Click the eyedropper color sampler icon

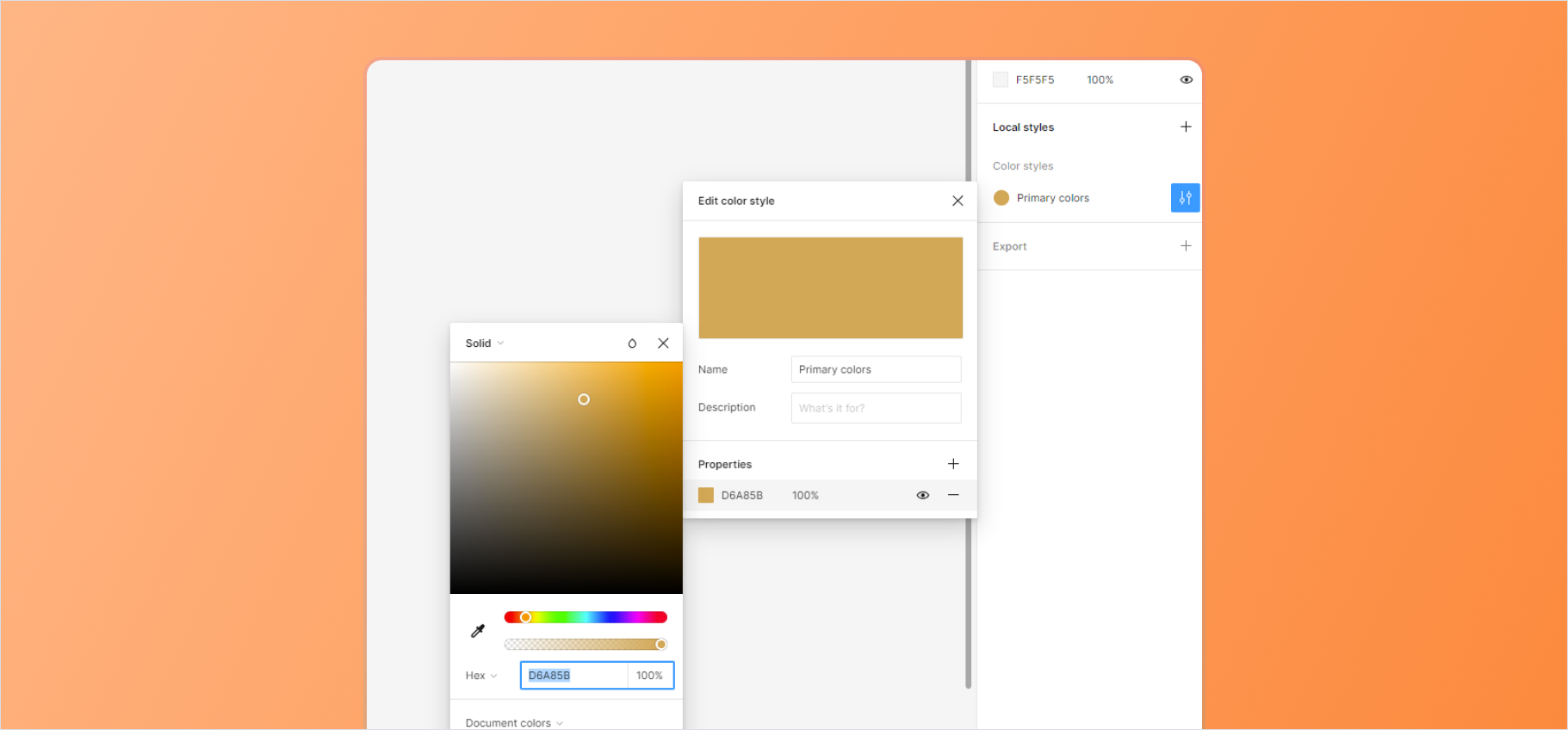tap(478, 631)
